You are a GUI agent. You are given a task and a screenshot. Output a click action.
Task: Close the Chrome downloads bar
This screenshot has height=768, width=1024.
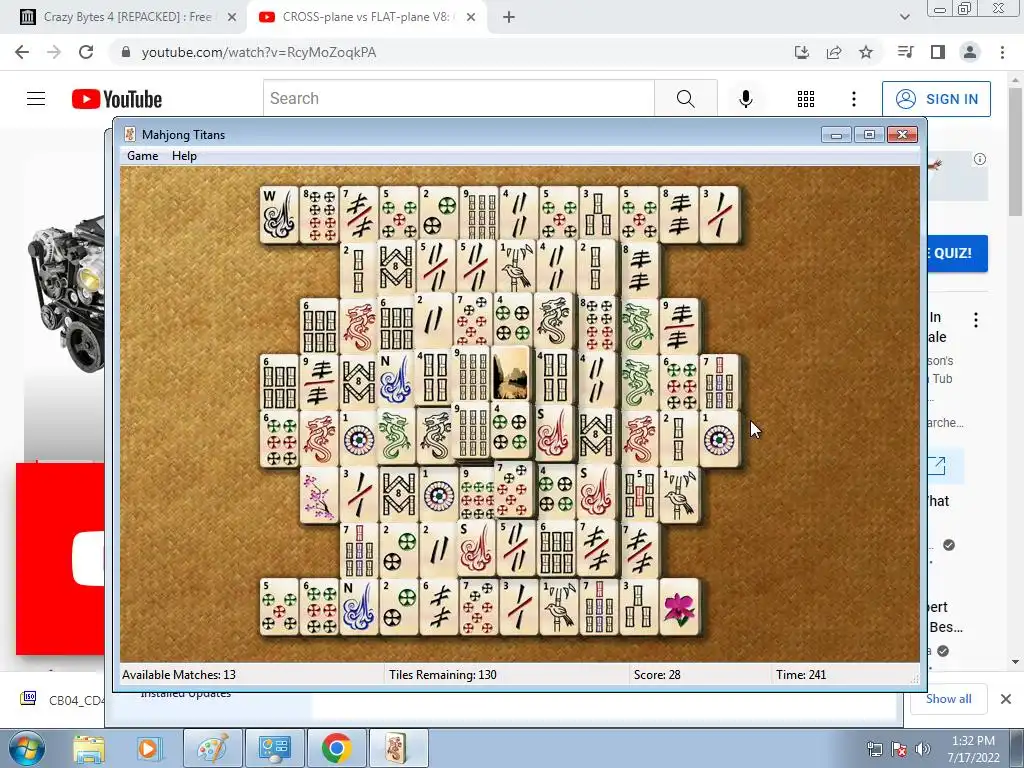pos(1006,699)
